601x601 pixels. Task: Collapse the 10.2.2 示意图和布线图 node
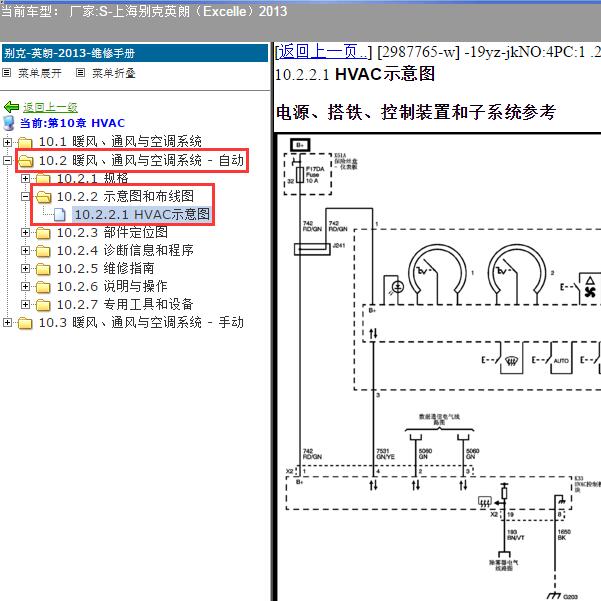coord(25,196)
